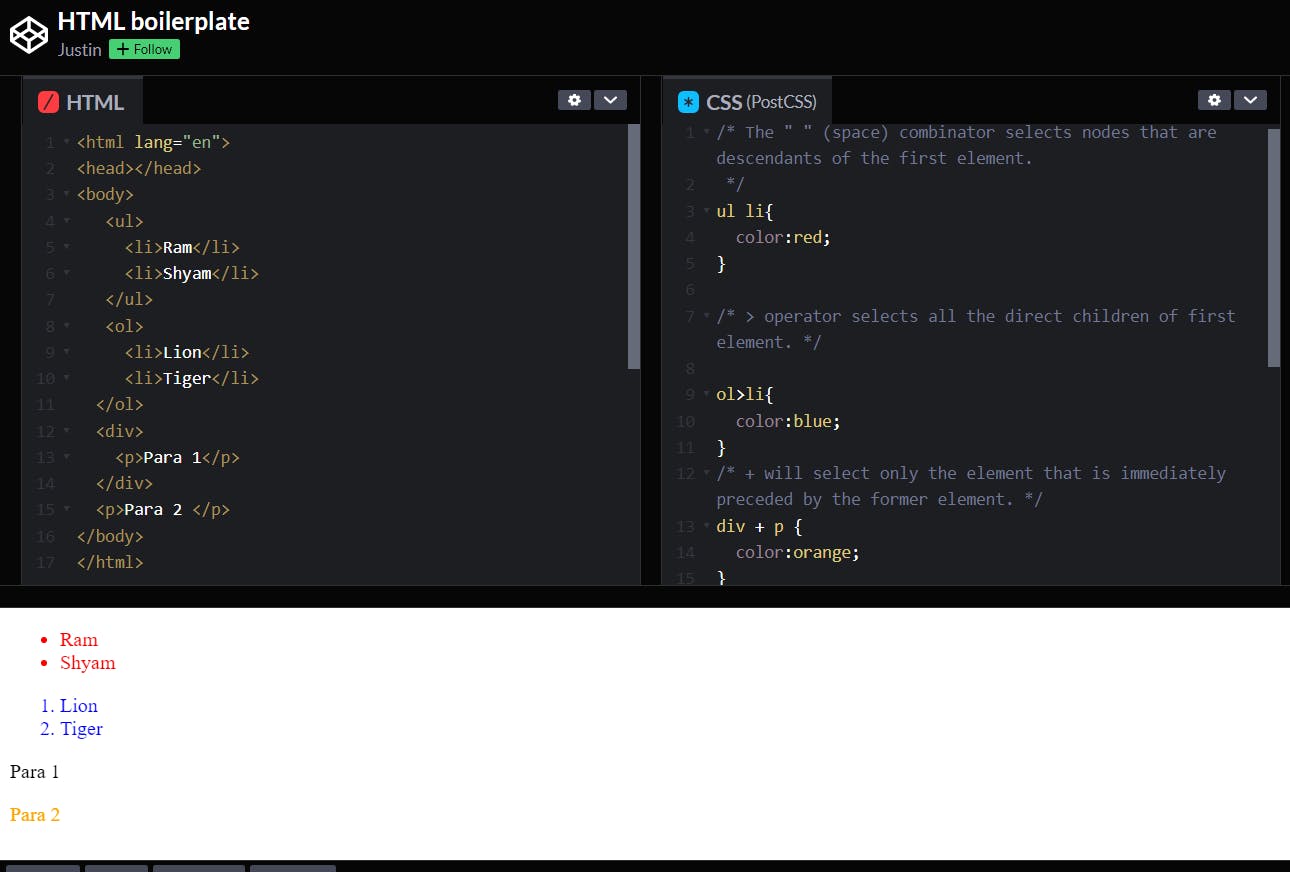Click the HTML editor vertical scrollbar
1290x872 pixels.
coord(634,247)
